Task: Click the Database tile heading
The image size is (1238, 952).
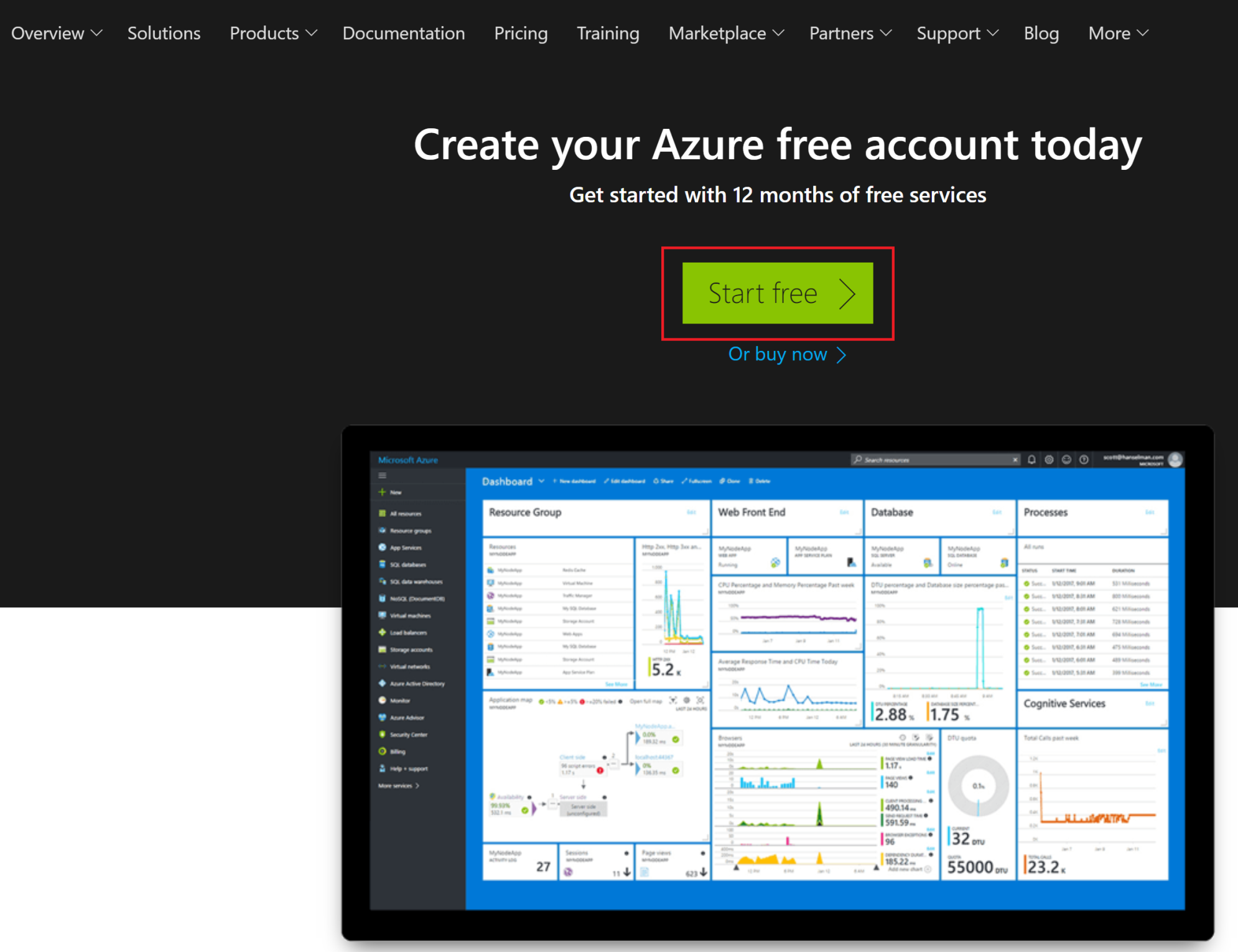Action: (x=892, y=512)
